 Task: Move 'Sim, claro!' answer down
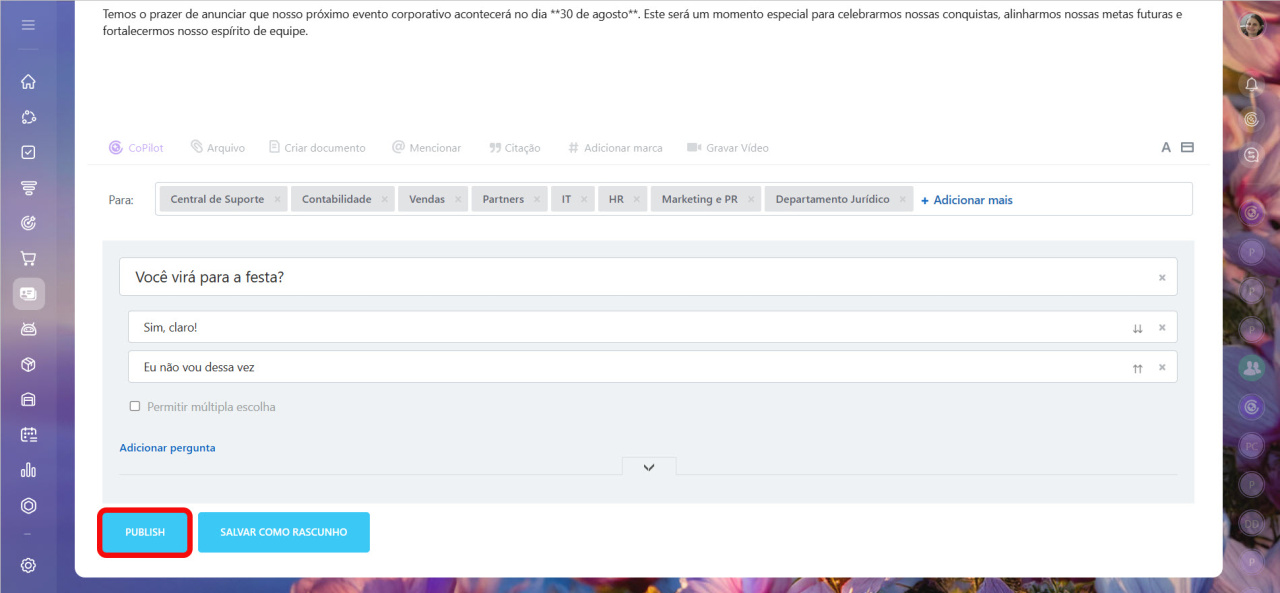click(x=1137, y=328)
